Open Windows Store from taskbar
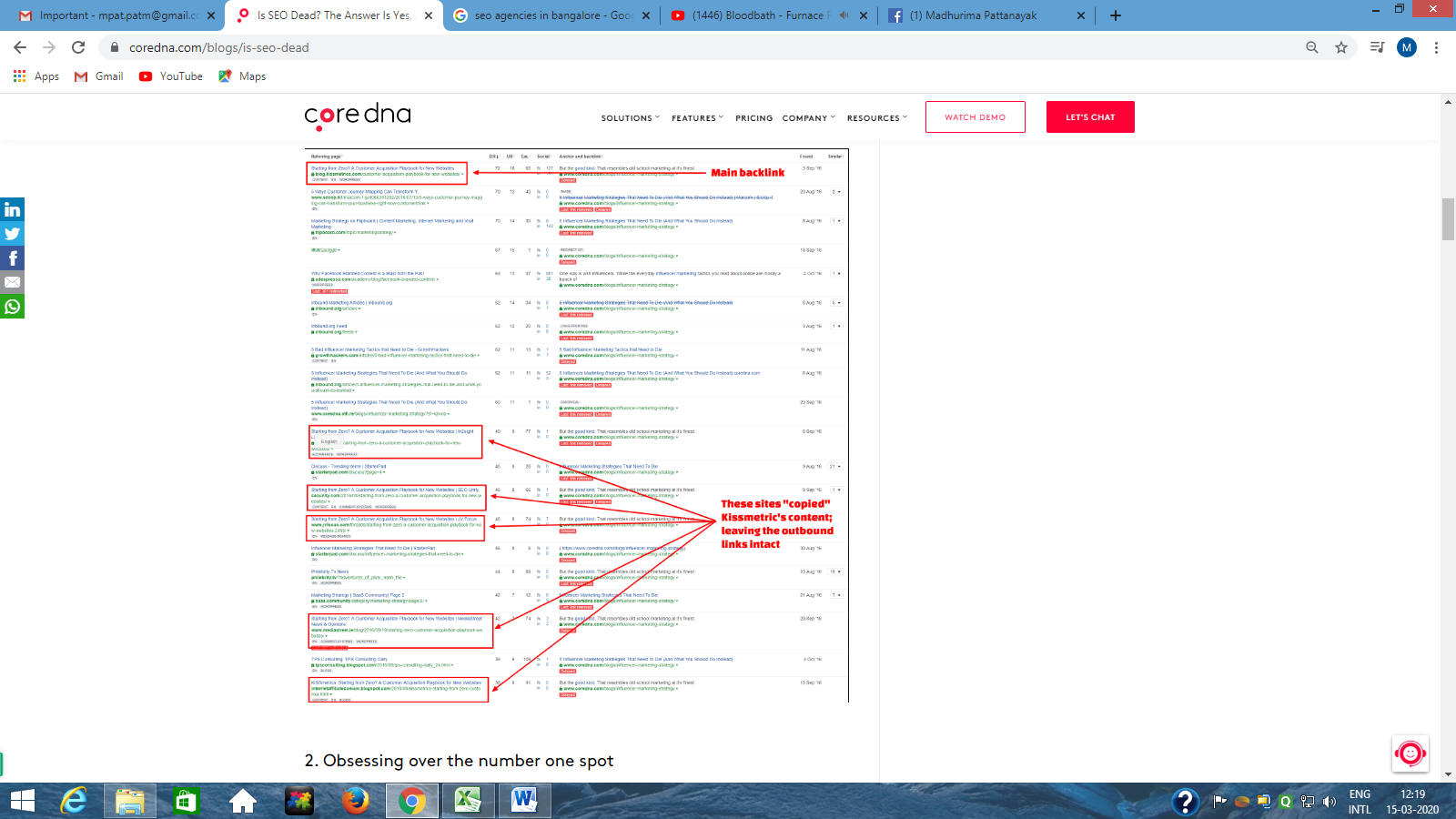Screen dimensions: 1456x819 point(186,801)
